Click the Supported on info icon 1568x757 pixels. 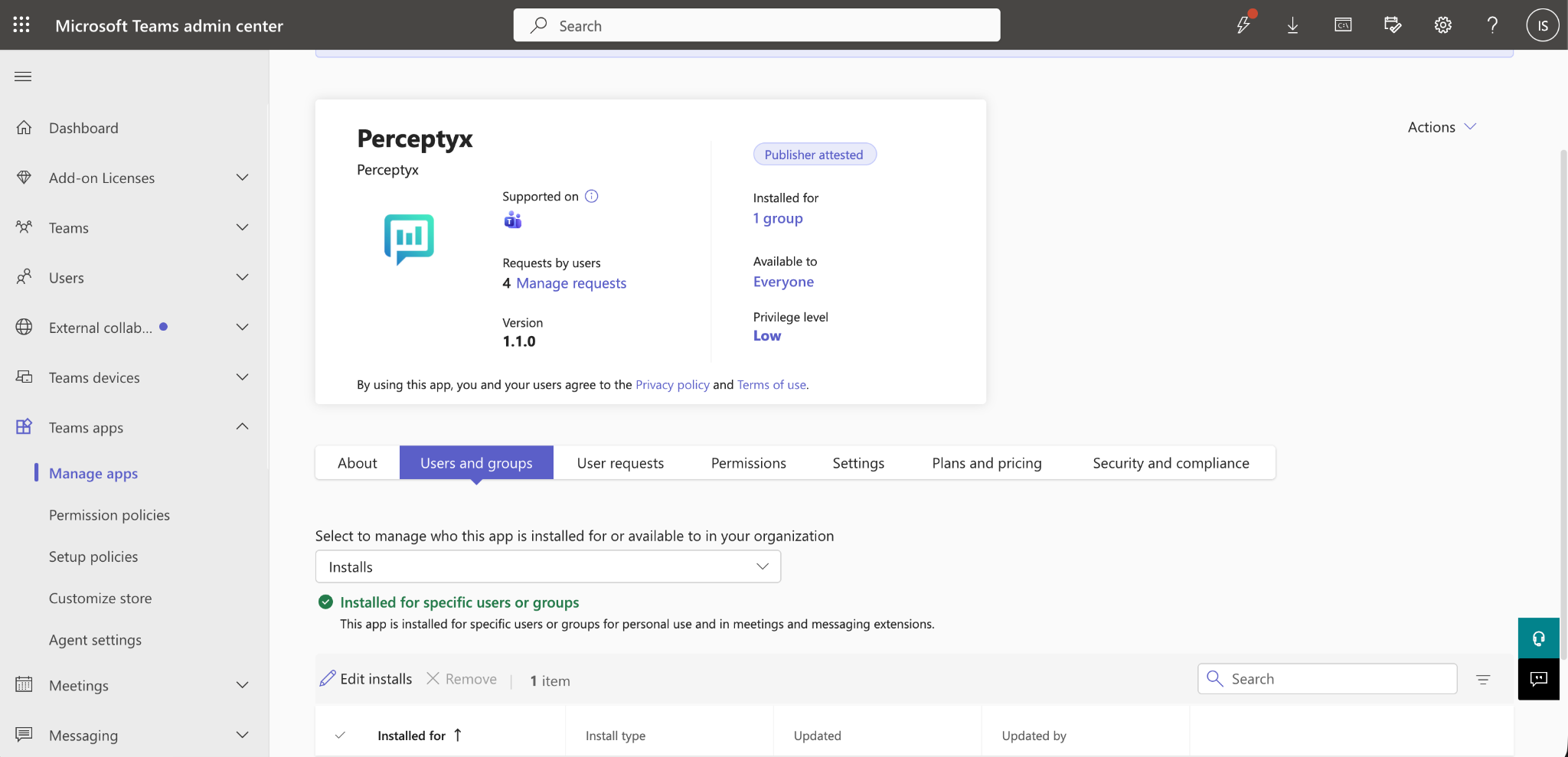(x=592, y=196)
